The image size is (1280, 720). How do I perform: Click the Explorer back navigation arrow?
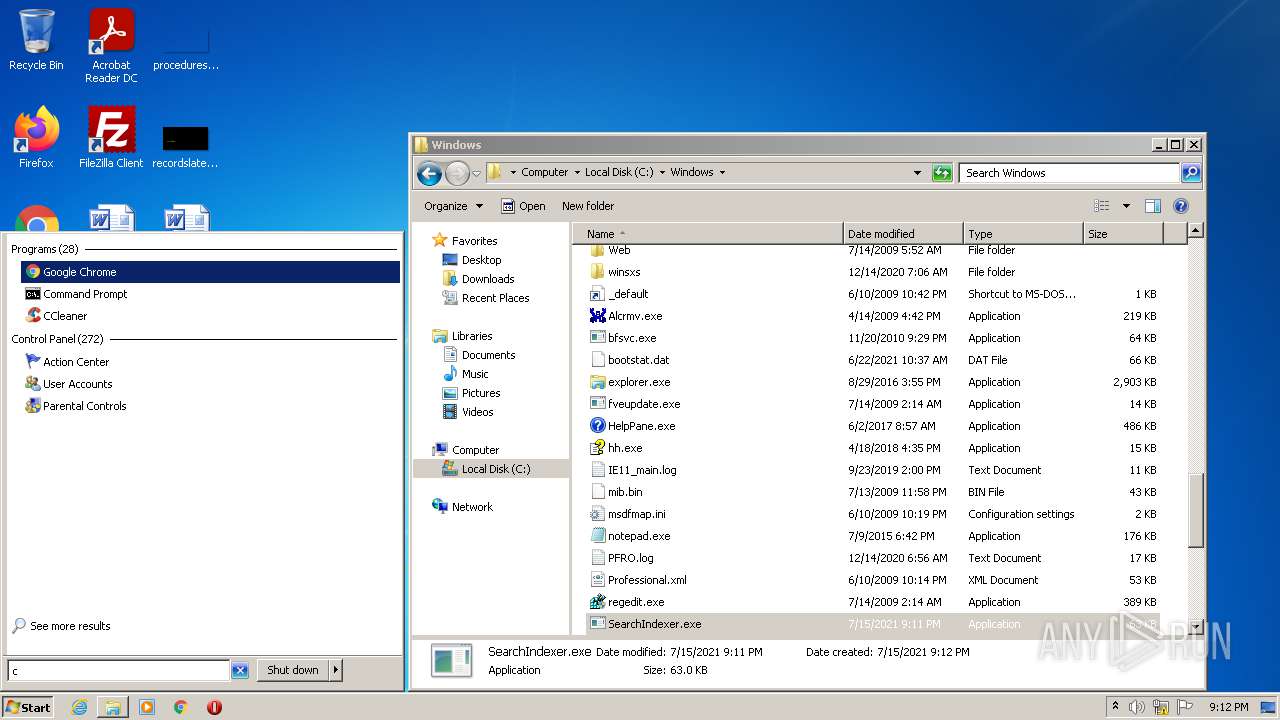[429, 173]
